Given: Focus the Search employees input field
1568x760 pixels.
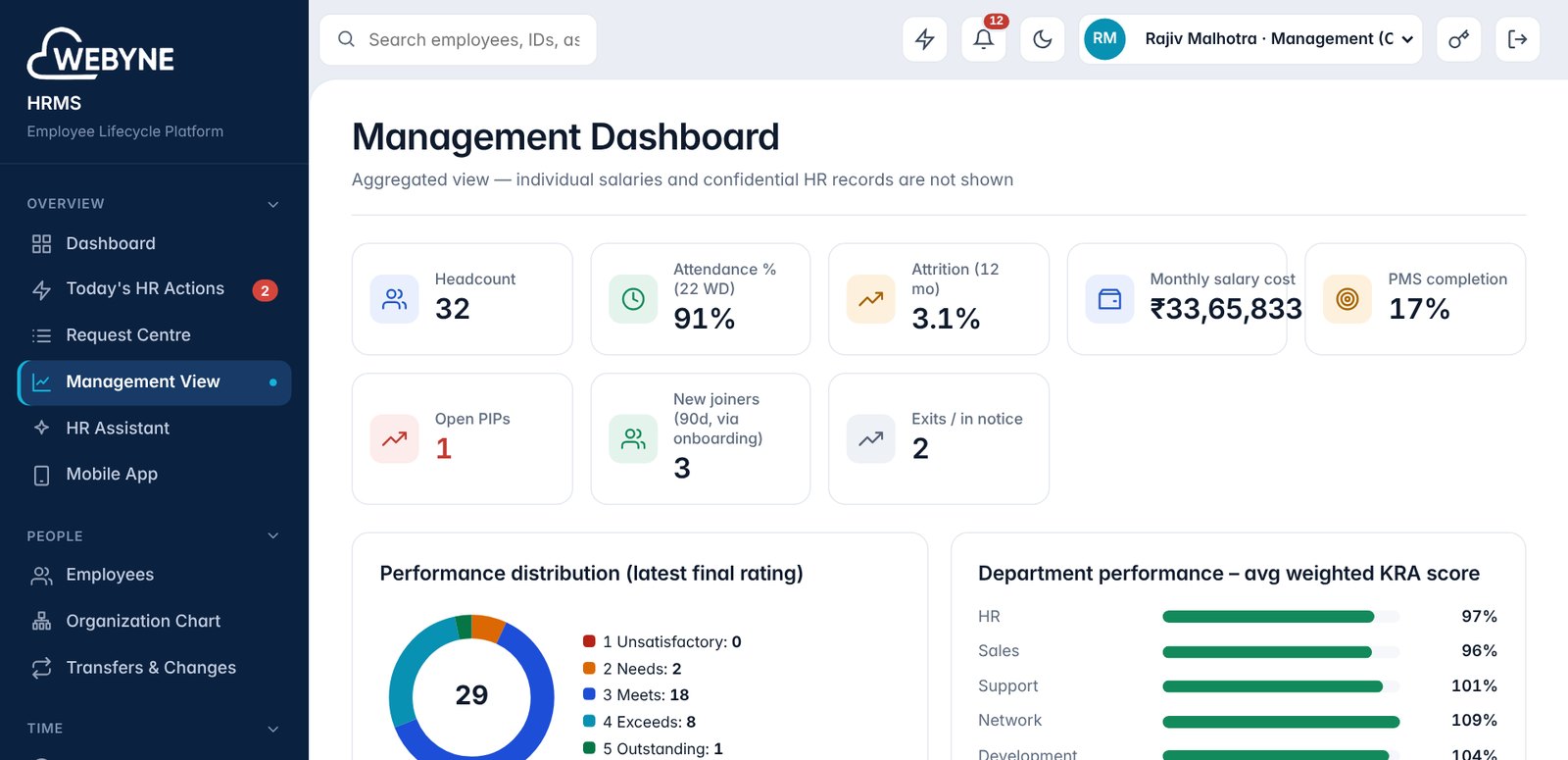Looking at the screenshot, I should [458, 39].
